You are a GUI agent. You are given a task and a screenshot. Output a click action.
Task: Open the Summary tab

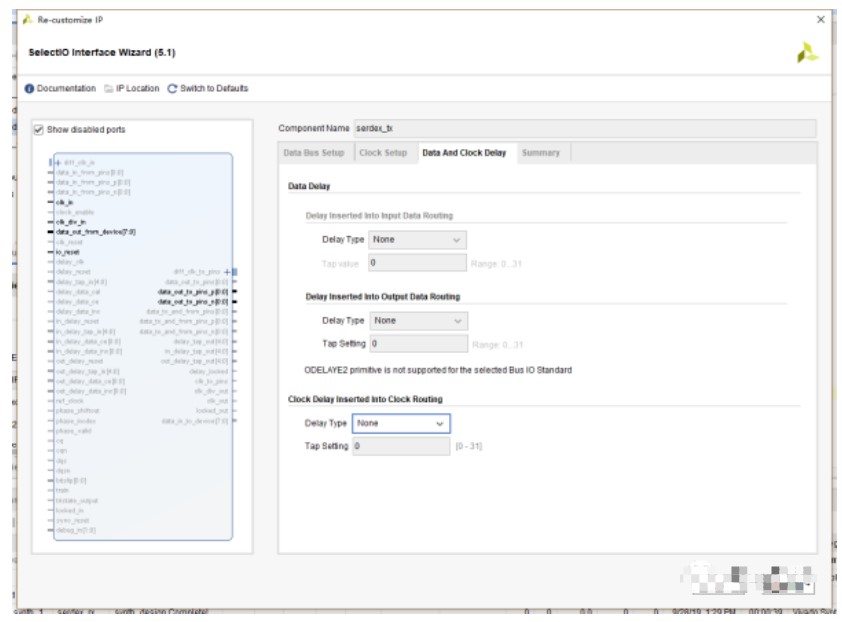tap(541, 153)
